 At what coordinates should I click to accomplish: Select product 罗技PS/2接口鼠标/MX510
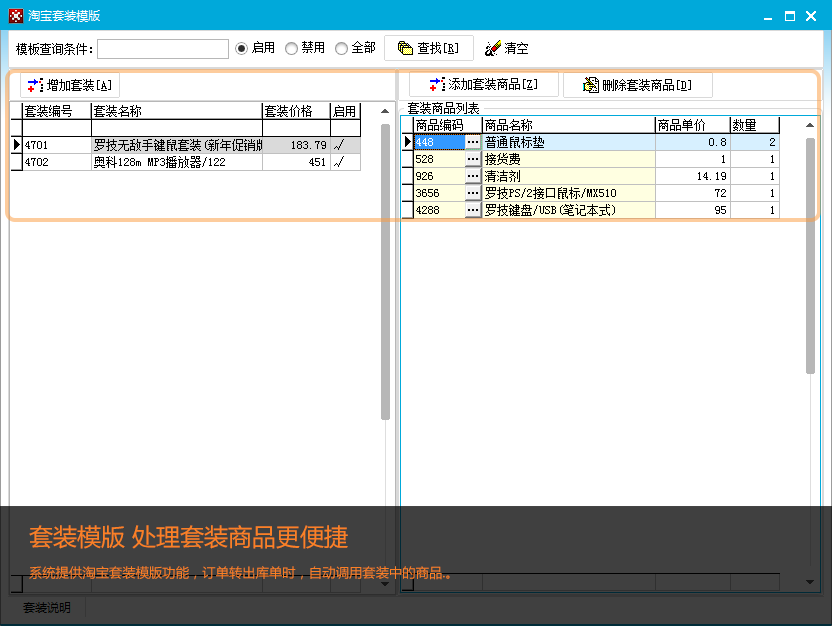tap(568, 193)
